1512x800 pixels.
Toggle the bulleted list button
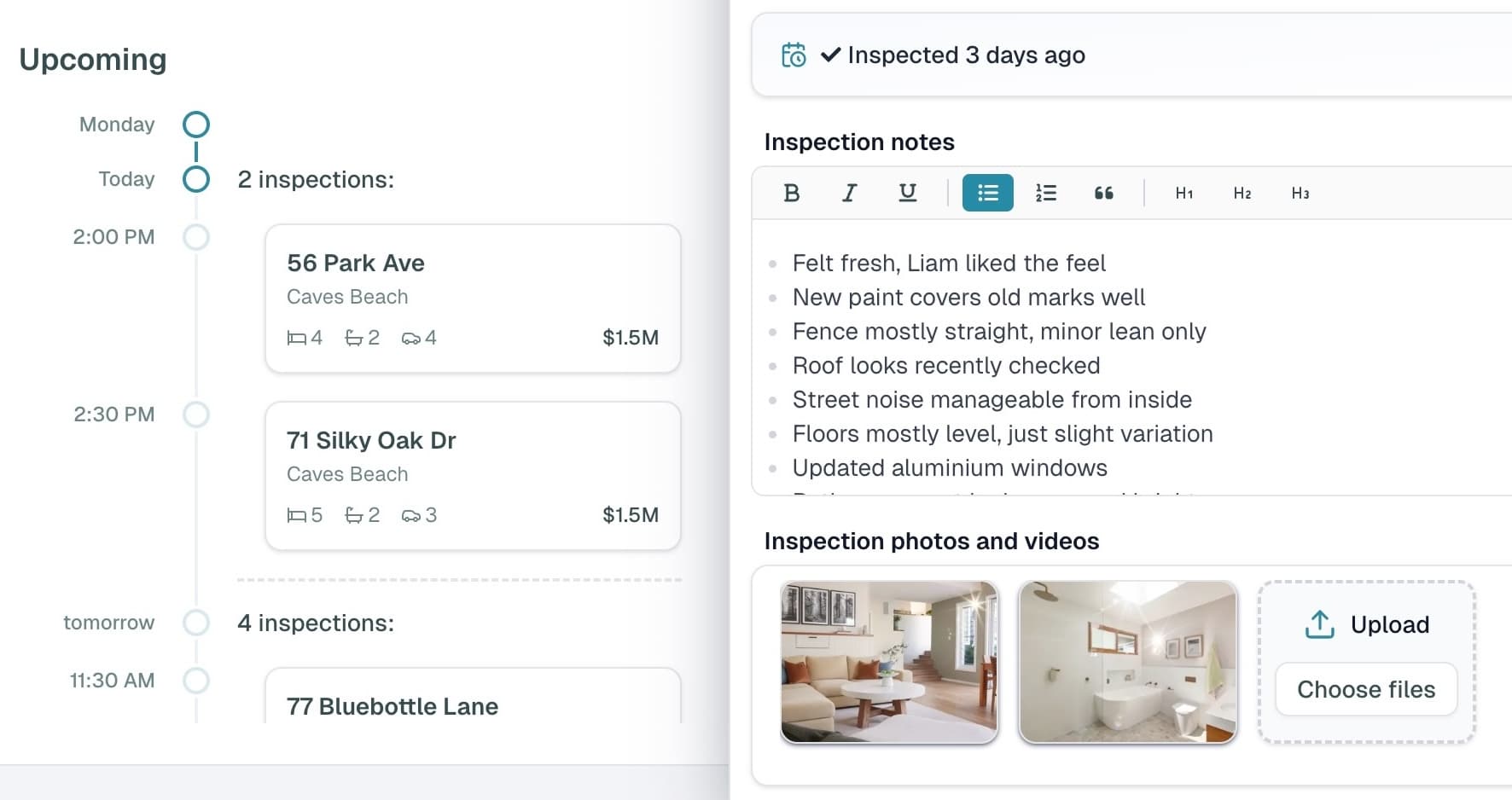click(988, 193)
